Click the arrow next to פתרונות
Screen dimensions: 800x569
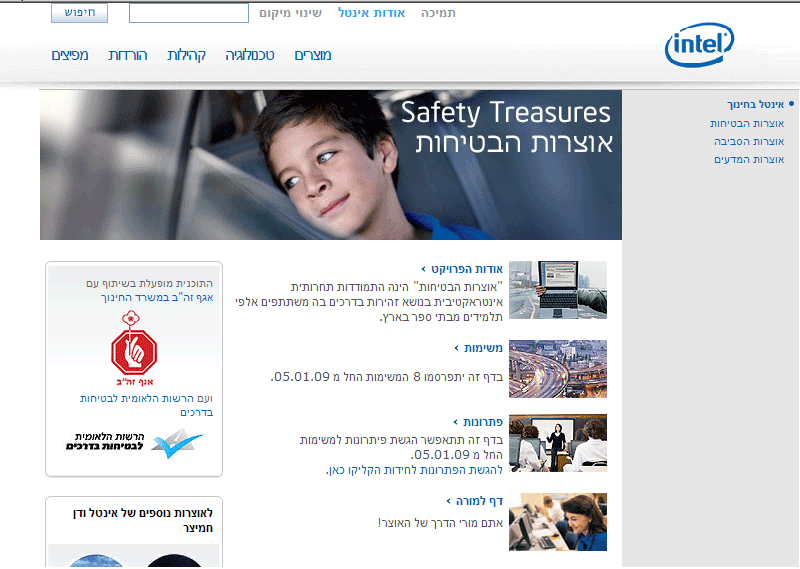point(456,422)
